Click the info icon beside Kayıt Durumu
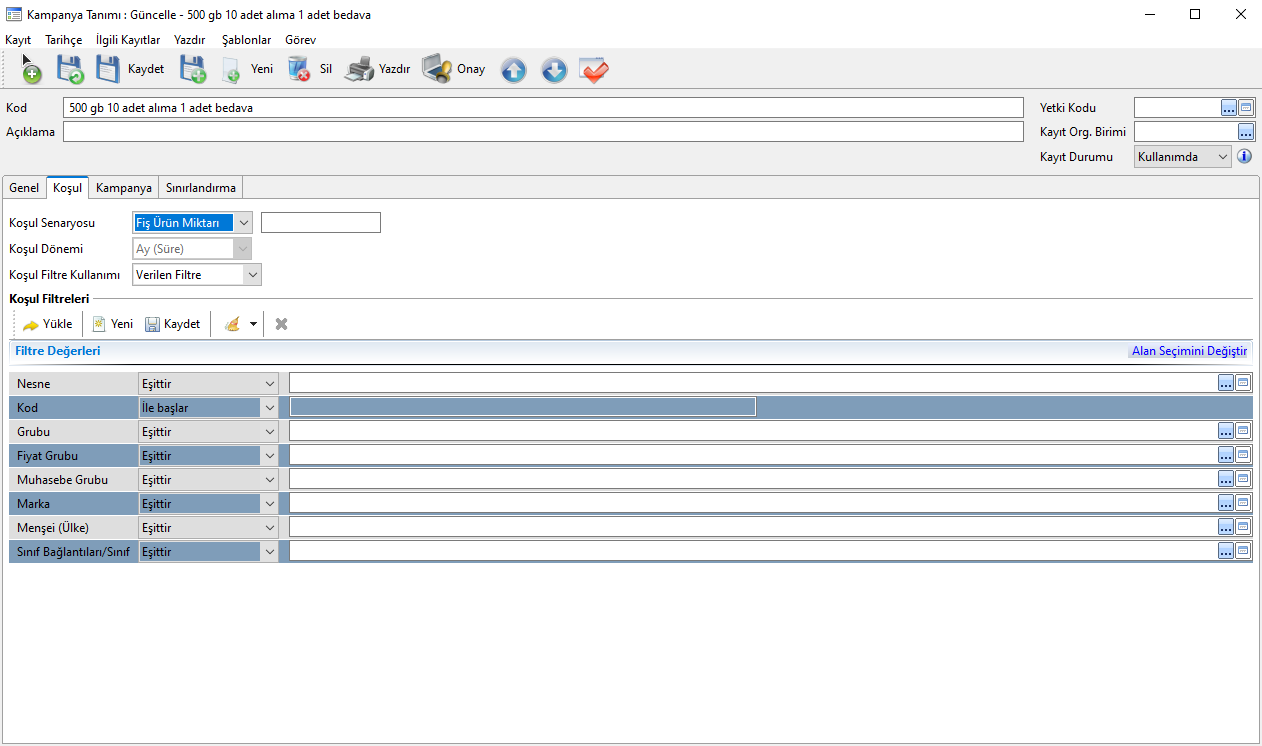This screenshot has width=1262, height=746. click(1245, 157)
